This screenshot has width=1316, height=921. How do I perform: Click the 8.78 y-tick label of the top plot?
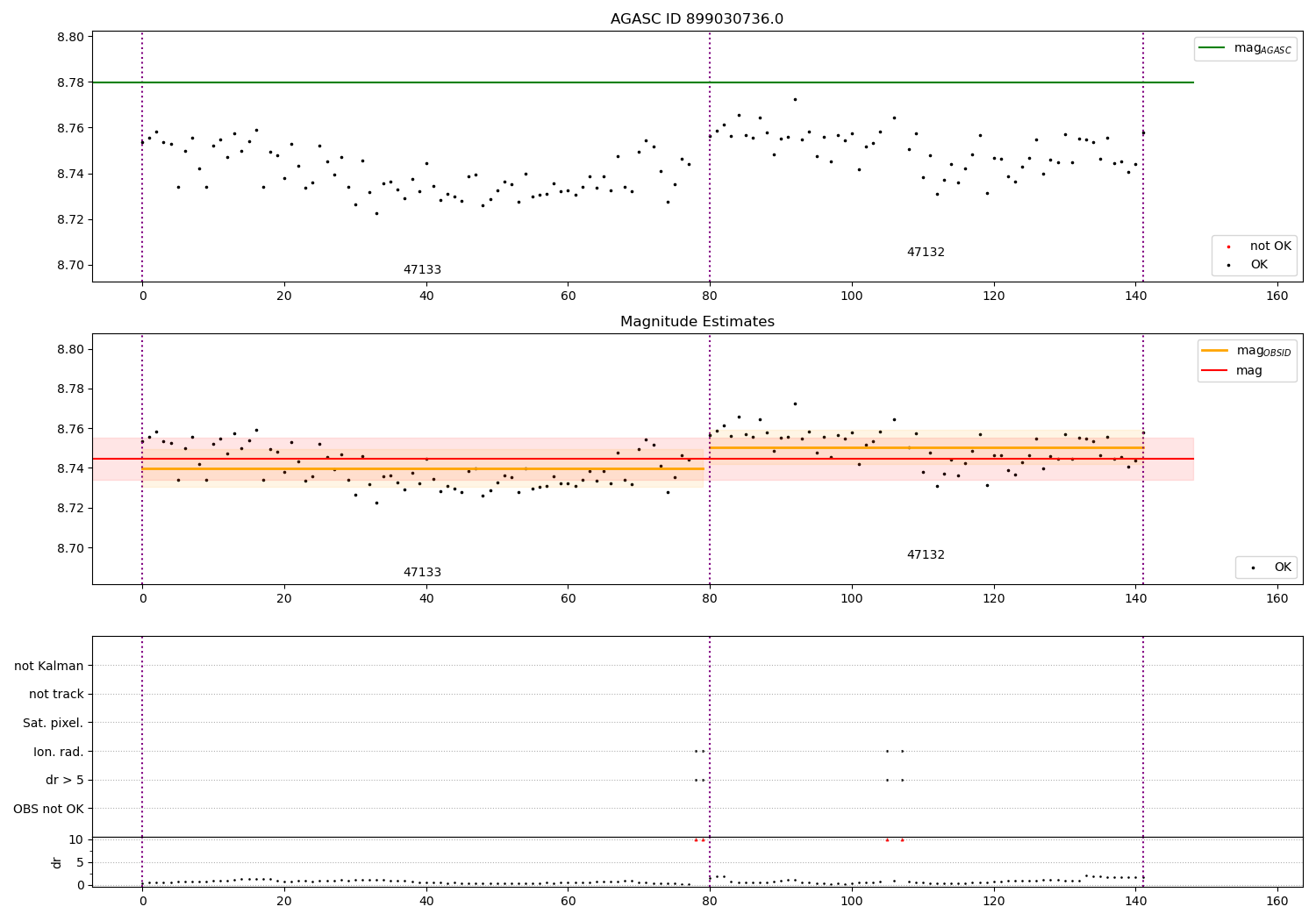point(71,82)
